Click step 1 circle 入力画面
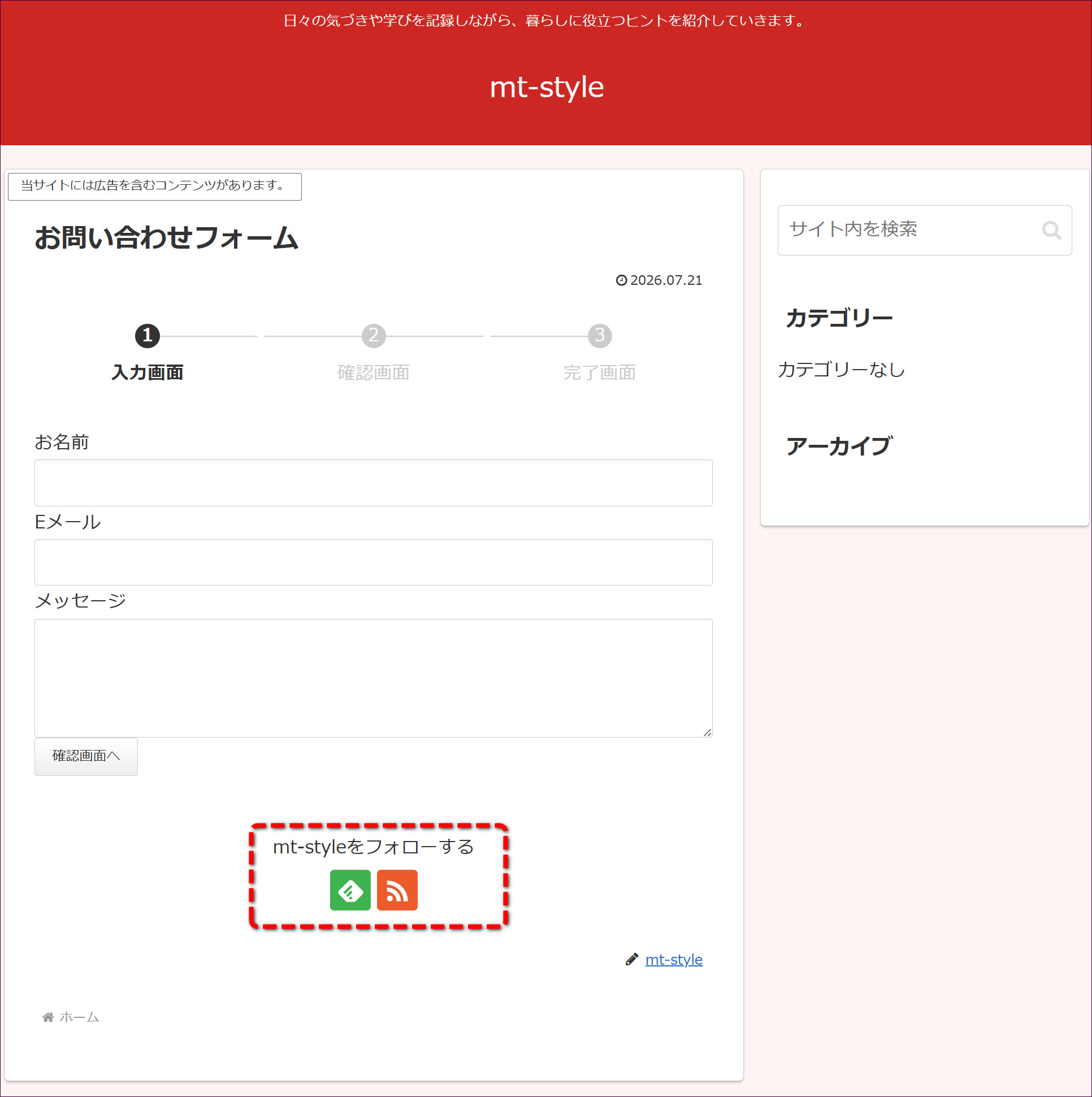 147,336
